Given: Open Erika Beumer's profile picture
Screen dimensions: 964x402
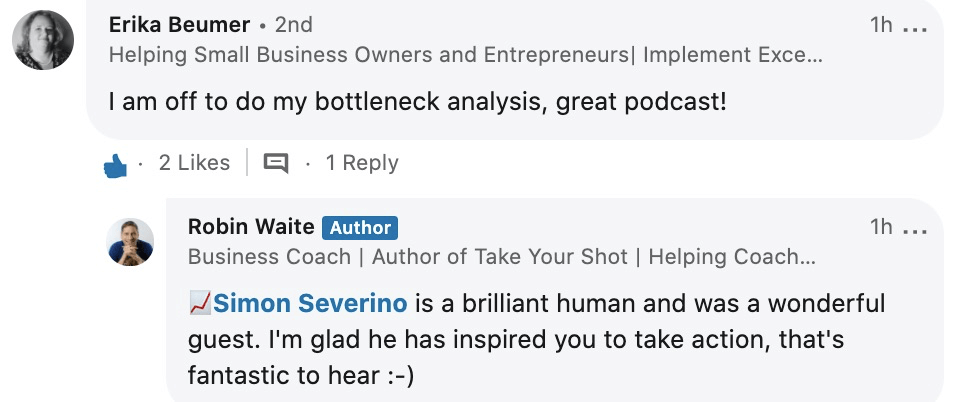Looking at the screenshot, I should [42, 40].
